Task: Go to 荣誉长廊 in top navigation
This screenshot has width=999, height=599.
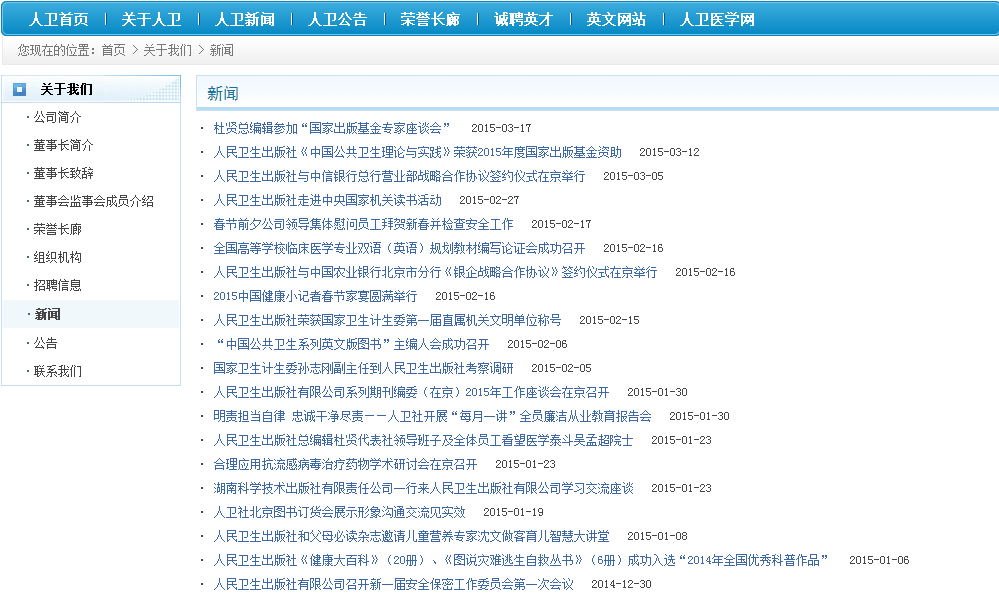Action: (x=430, y=19)
